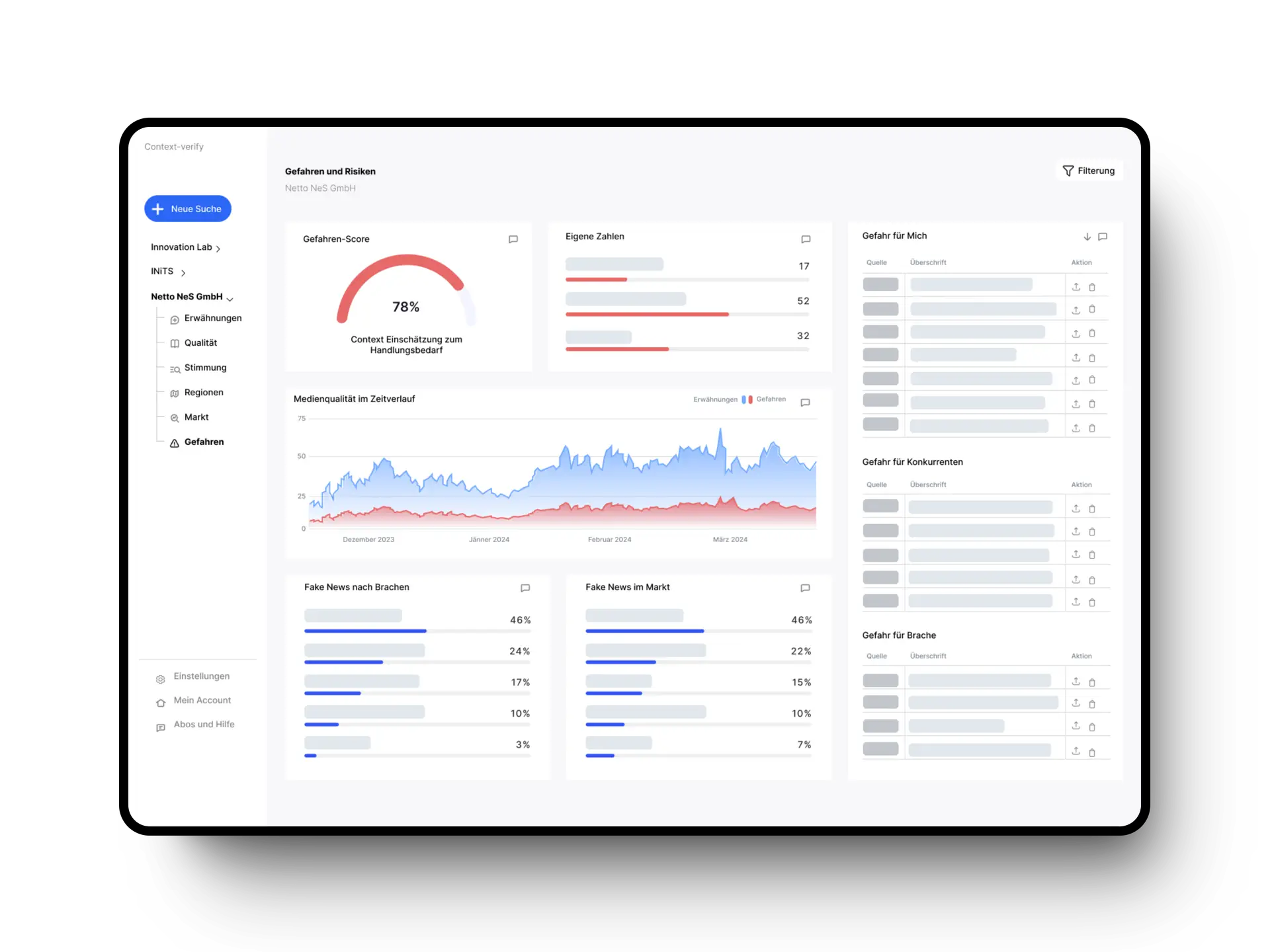Toggle Gefahren series in chart legend

(x=771, y=399)
